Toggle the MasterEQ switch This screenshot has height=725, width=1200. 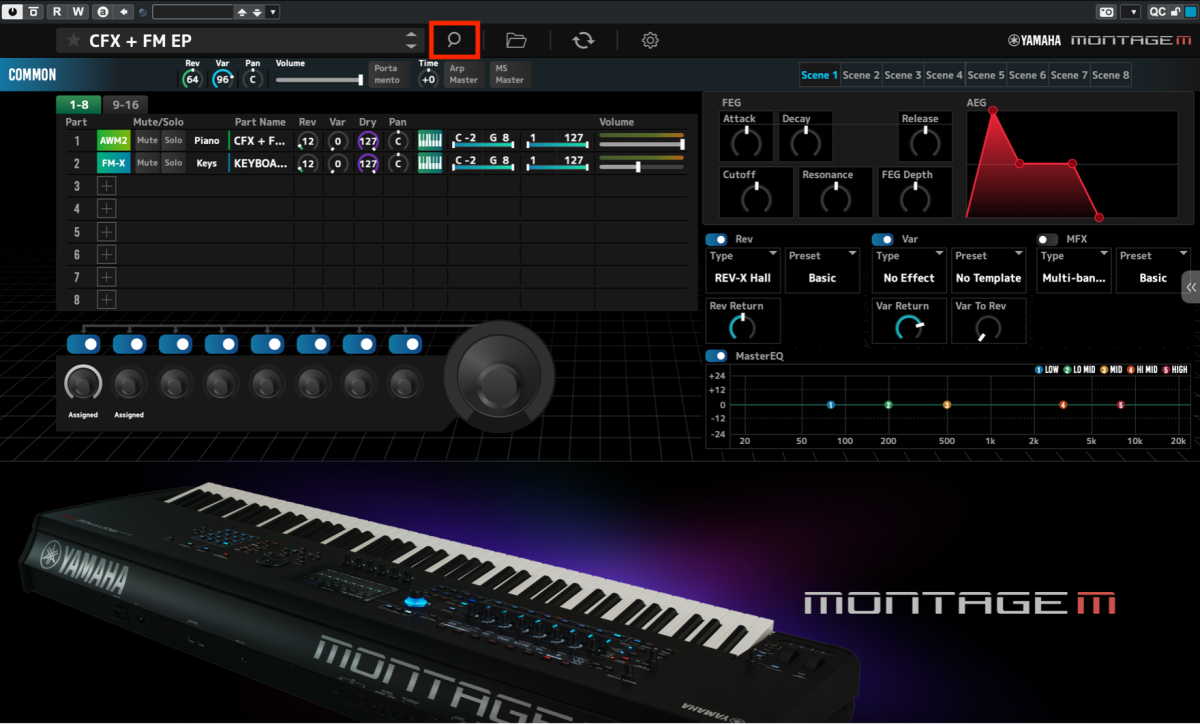coord(717,355)
